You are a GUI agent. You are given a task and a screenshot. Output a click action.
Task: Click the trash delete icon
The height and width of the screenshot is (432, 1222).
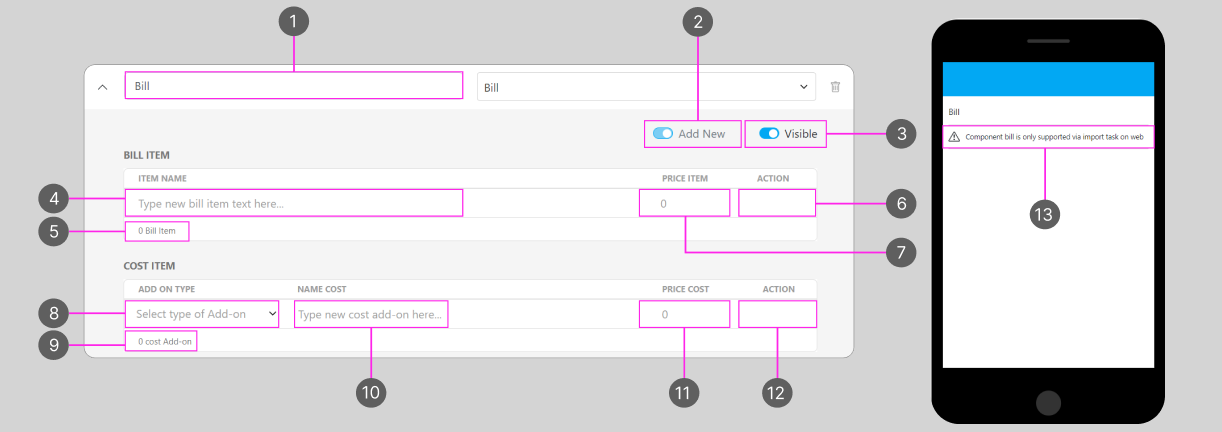point(835,87)
